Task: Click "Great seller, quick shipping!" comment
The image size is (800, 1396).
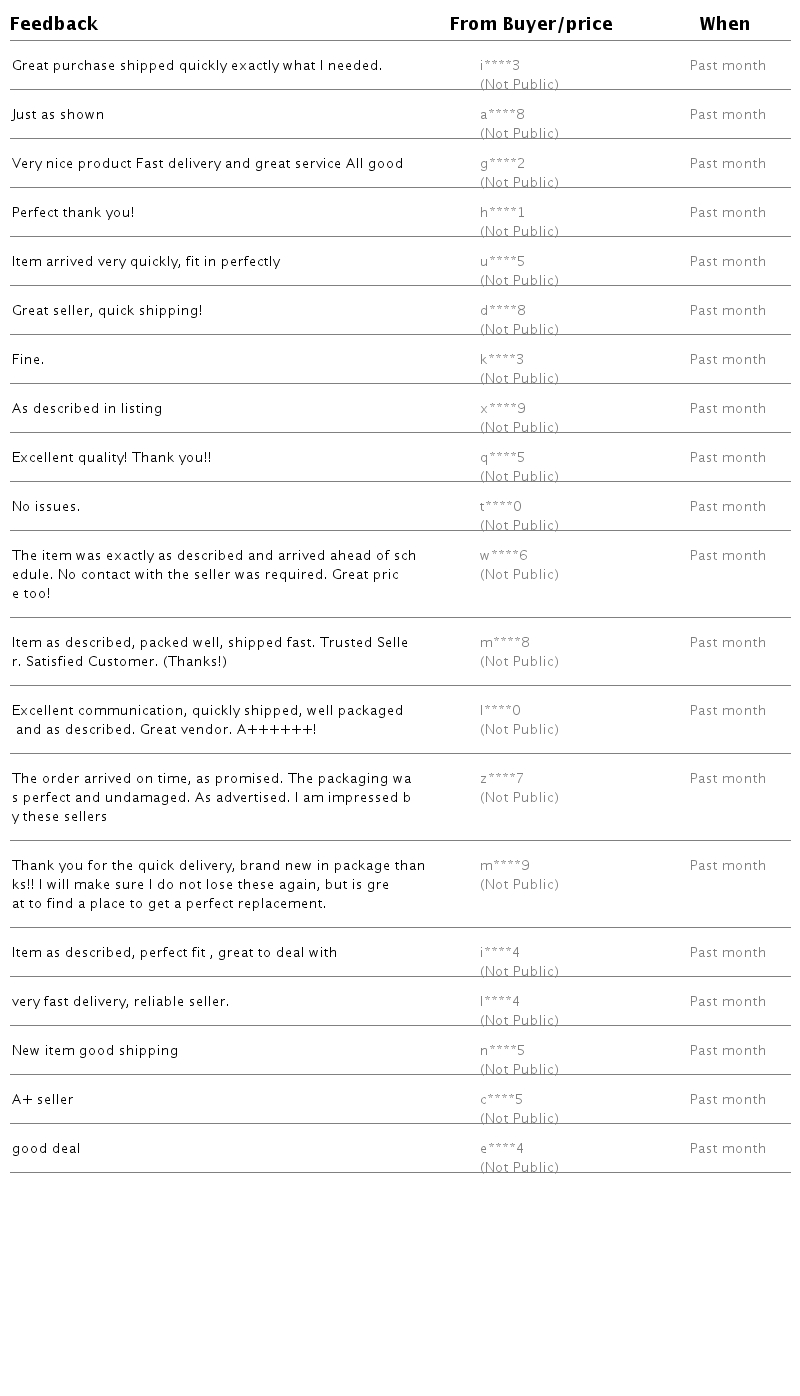Action: [107, 311]
